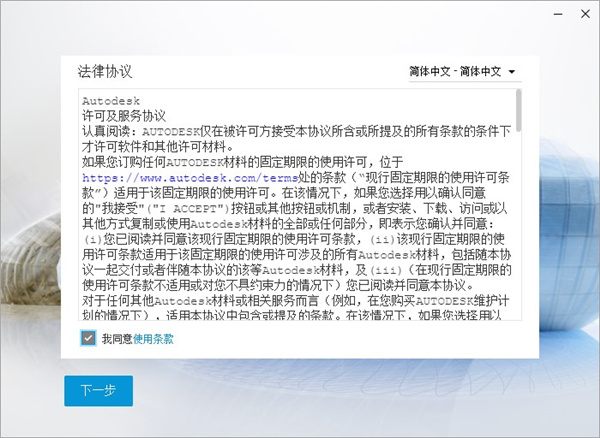
Task: Click the 许可及服务协议 title line
Action: pyautogui.click(x=124, y=116)
